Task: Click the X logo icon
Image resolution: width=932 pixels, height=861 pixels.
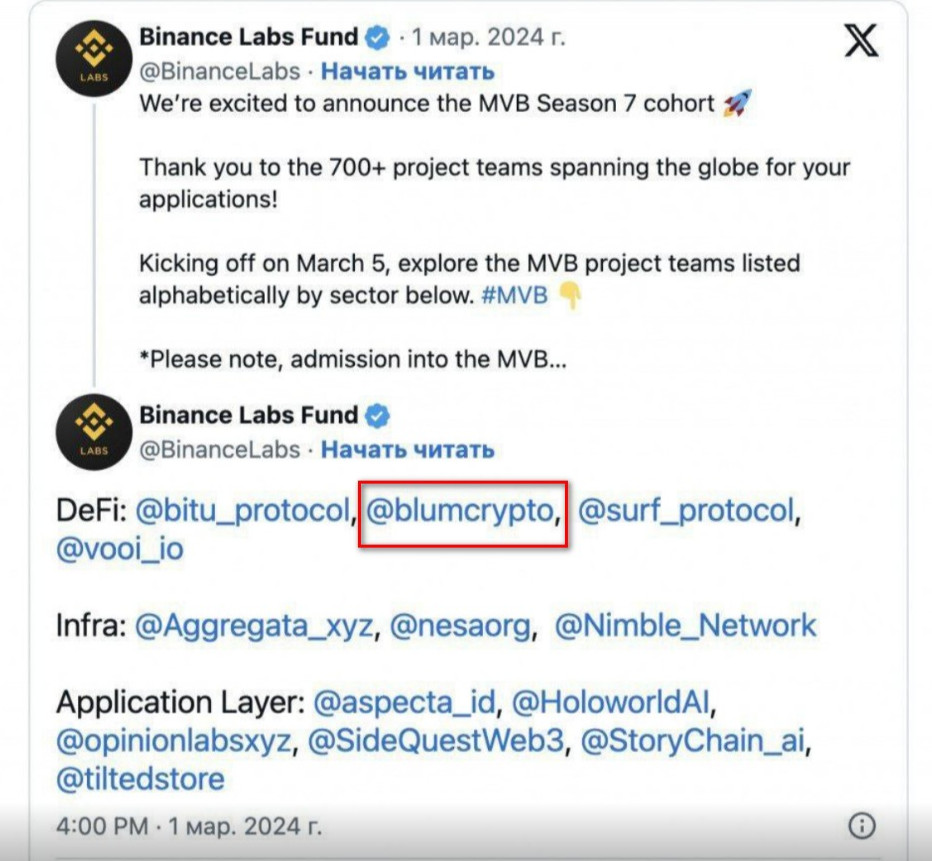Action: tap(861, 39)
